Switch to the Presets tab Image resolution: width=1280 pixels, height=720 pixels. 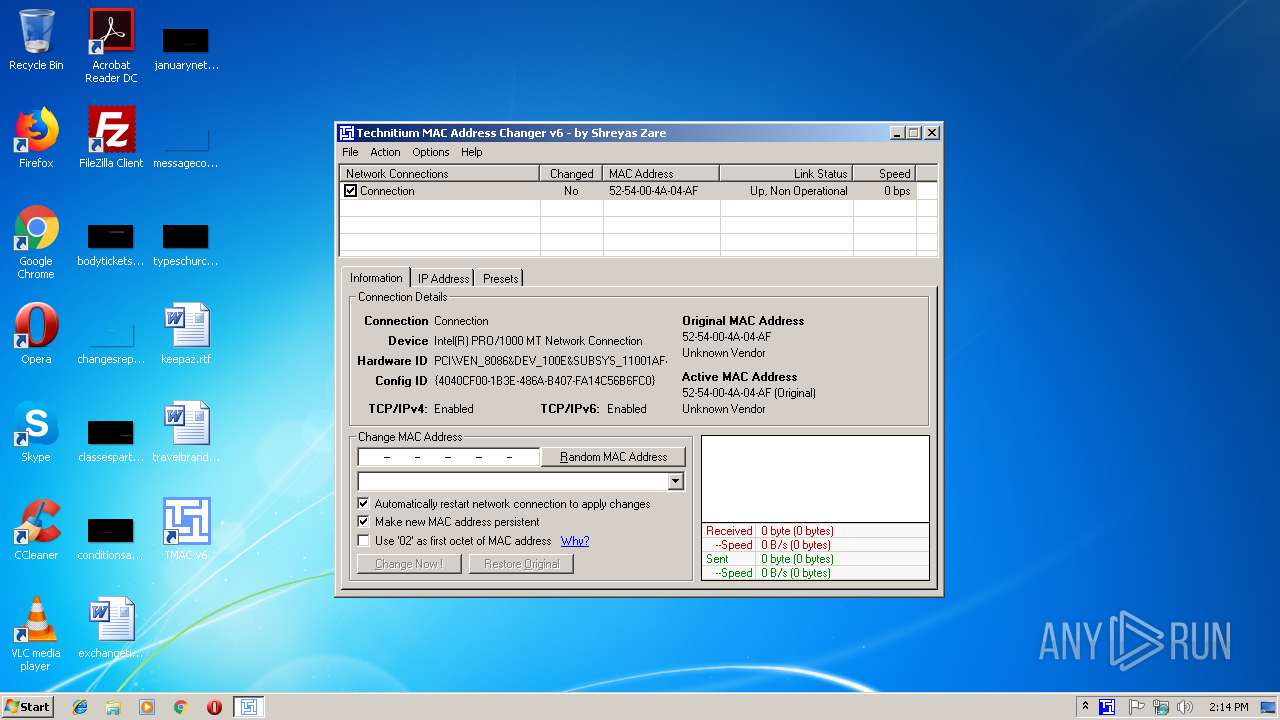click(x=500, y=279)
